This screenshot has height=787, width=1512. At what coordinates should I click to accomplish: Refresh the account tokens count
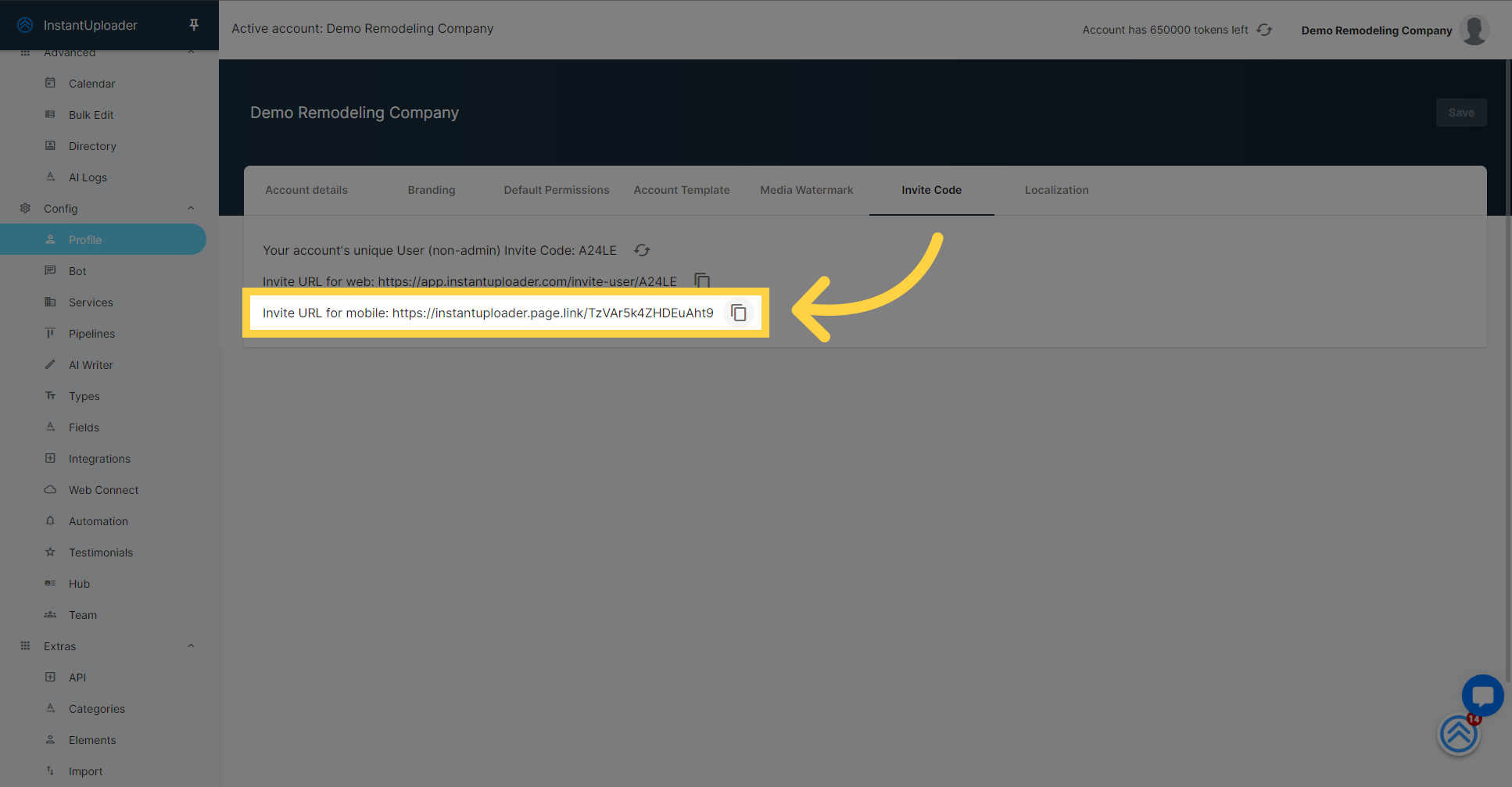(1264, 30)
